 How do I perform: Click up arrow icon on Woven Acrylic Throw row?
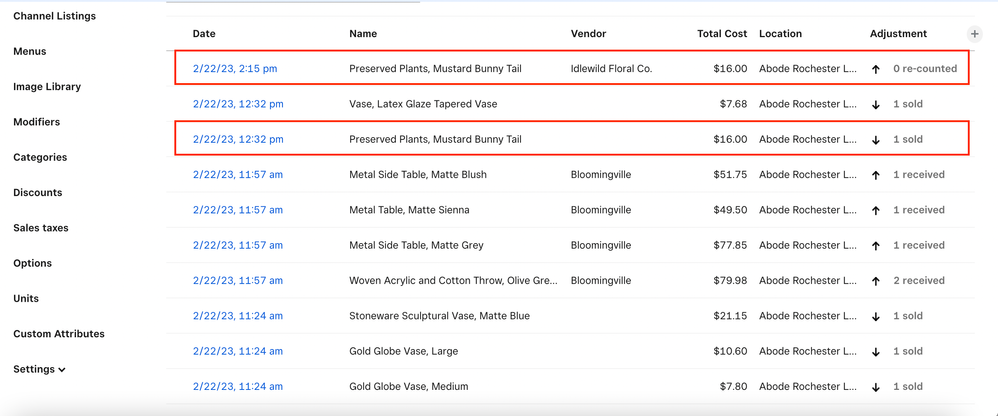[x=876, y=281]
